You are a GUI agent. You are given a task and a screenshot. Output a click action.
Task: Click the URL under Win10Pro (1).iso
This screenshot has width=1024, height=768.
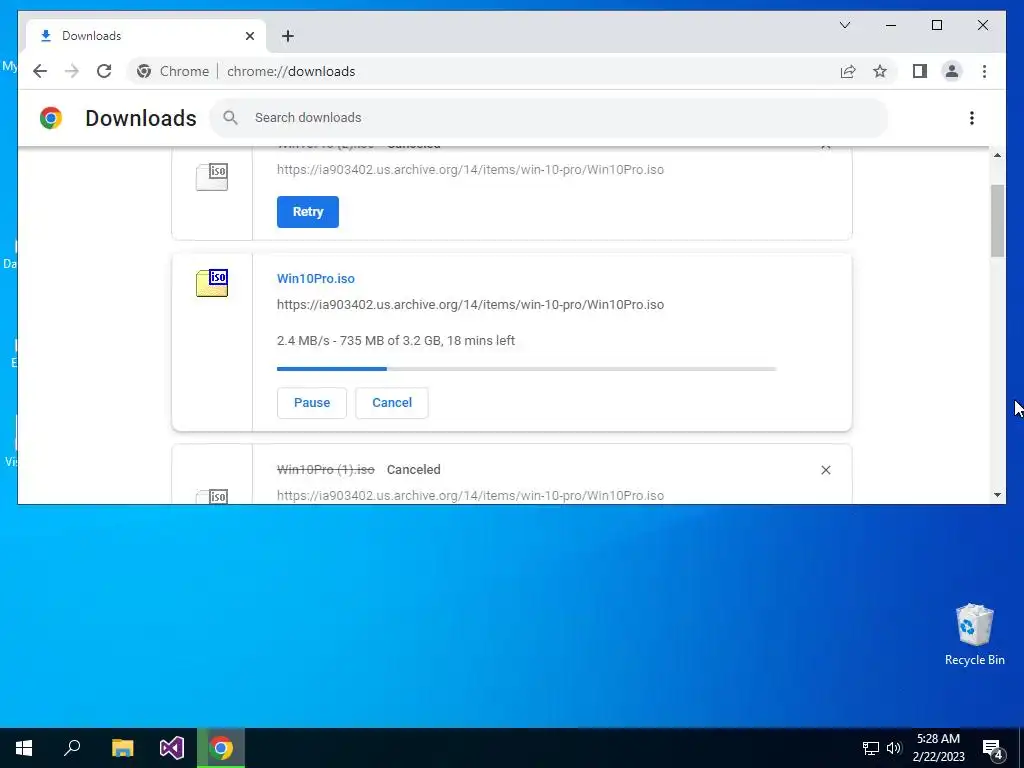point(470,496)
